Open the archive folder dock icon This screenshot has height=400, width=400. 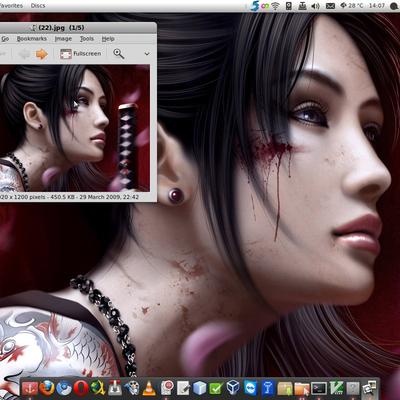coord(285,388)
